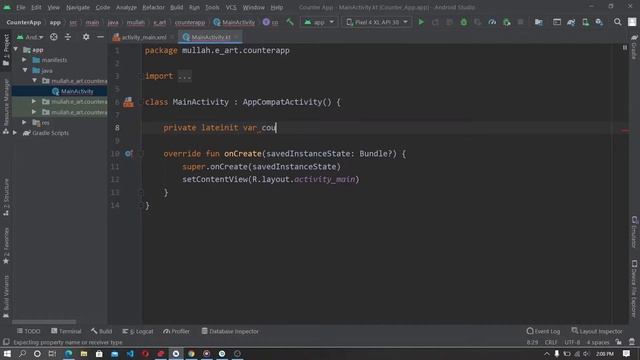Open Microsoft Edge from the taskbar
This screenshot has width=640, height=360.
pos(68,353)
